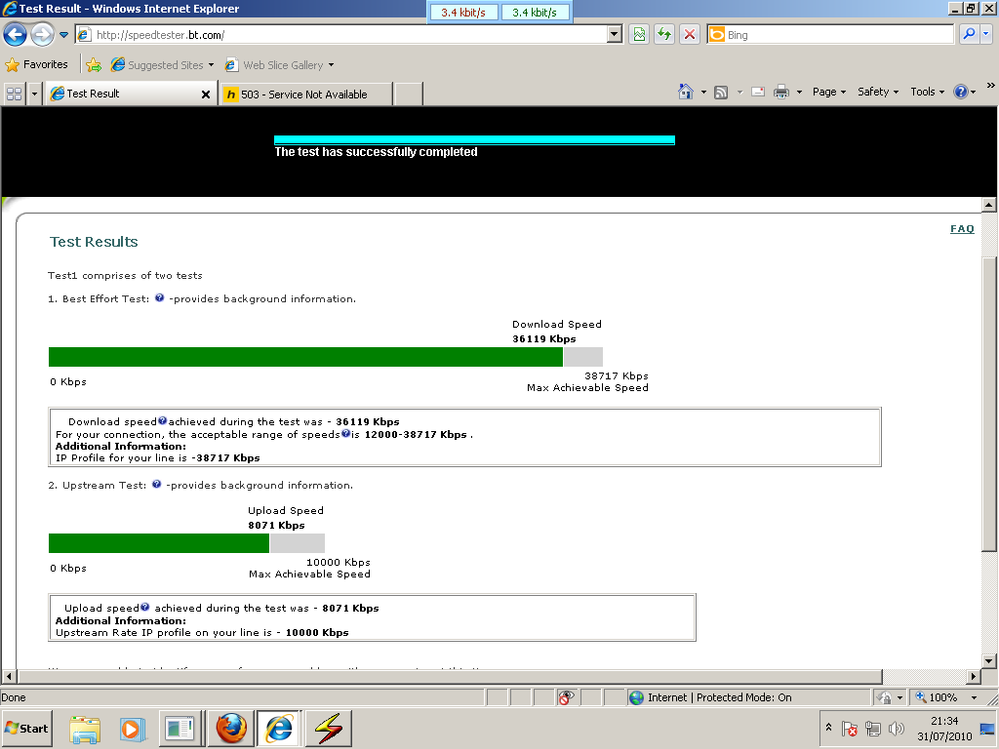Click the Favorites button

pyautogui.click(x=37, y=65)
